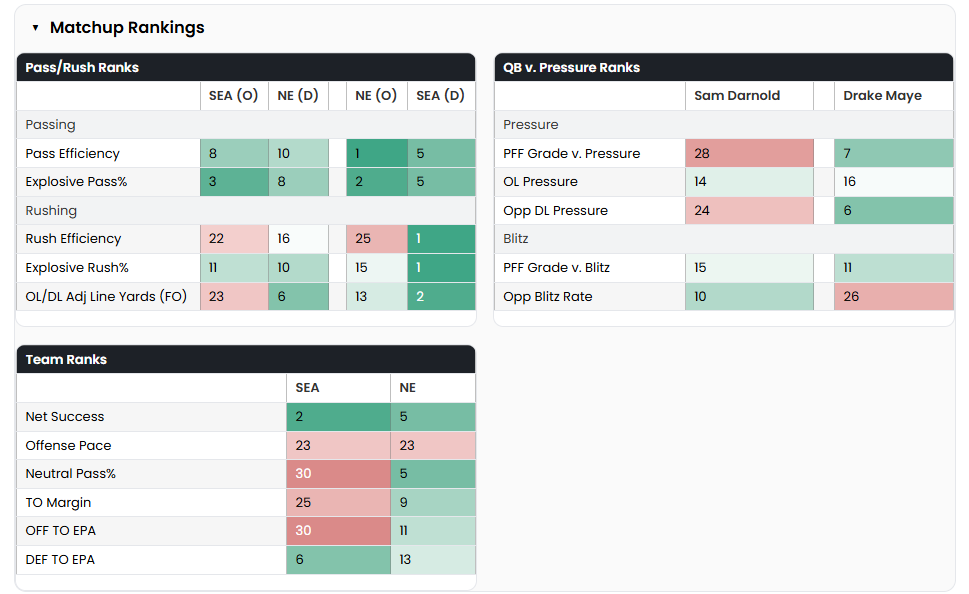Click the first NE (D) column header
Screen dimensions: 969x594
[298, 96]
